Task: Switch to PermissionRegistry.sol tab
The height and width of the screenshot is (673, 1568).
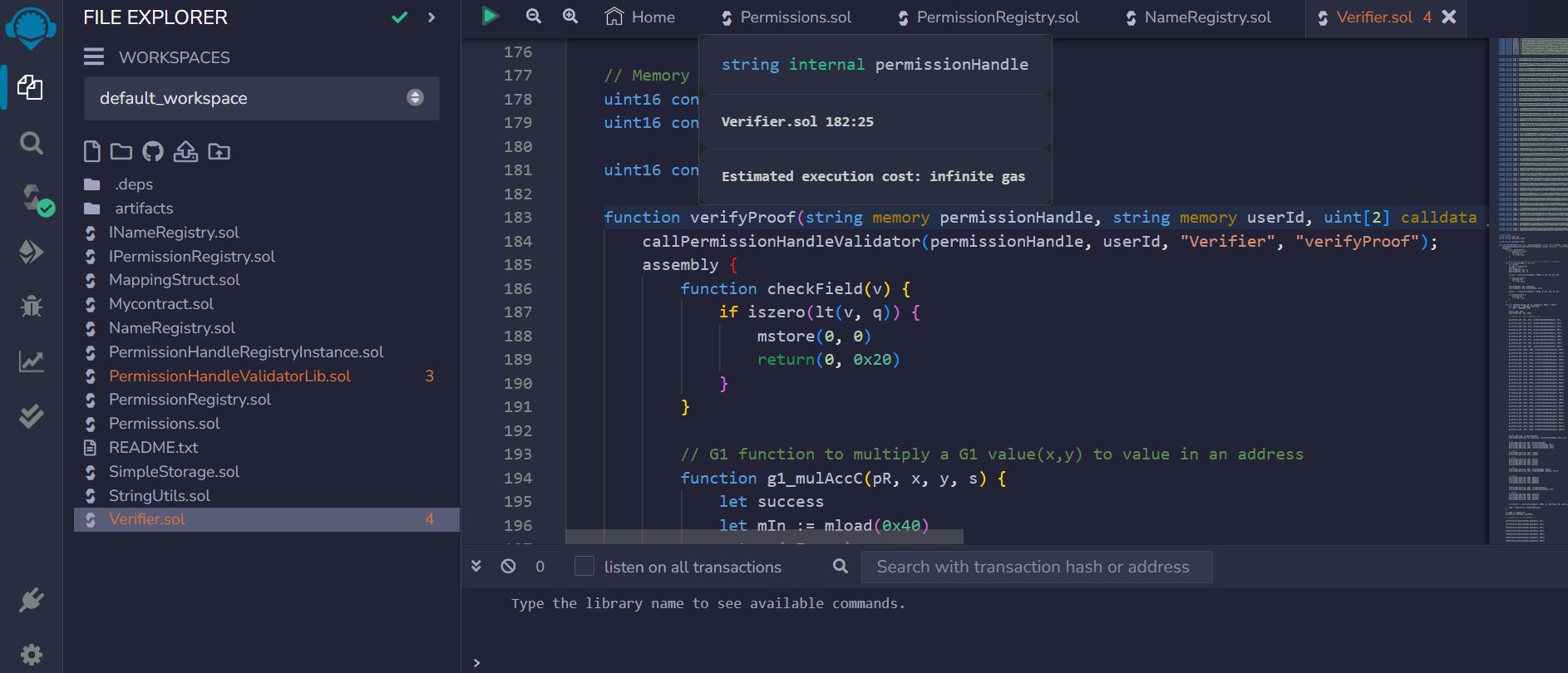Action: click(x=988, y=17)
